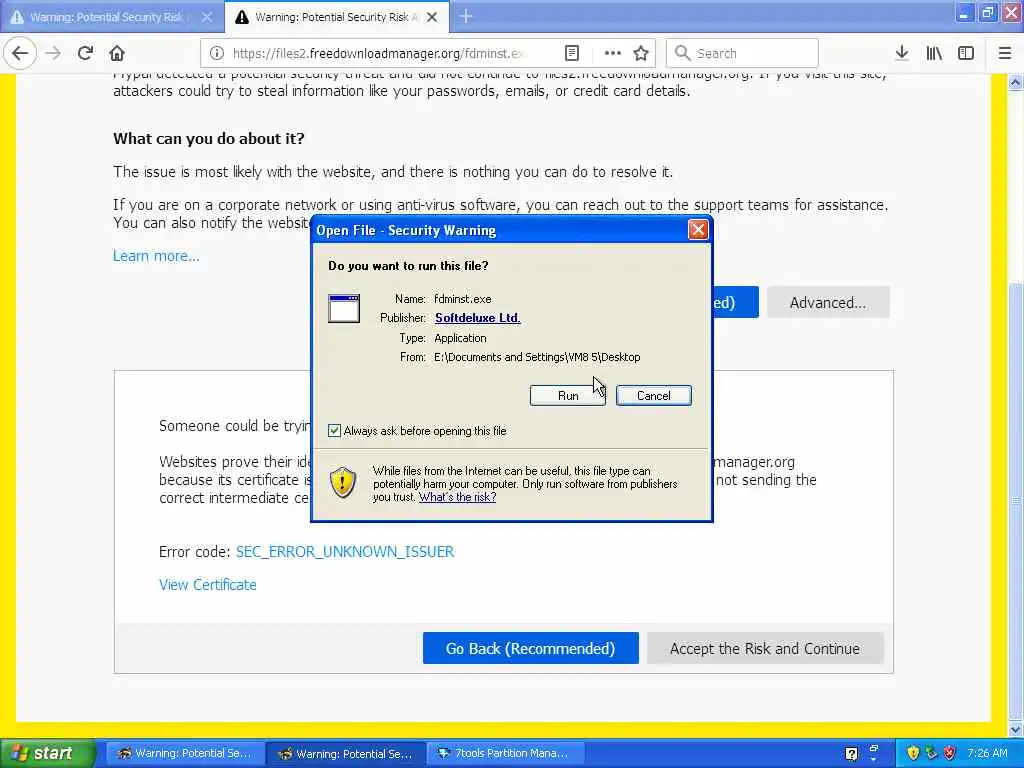Open a new tab with the plus button
Screen dimensions: 1024x768
(x=466, y=16)
